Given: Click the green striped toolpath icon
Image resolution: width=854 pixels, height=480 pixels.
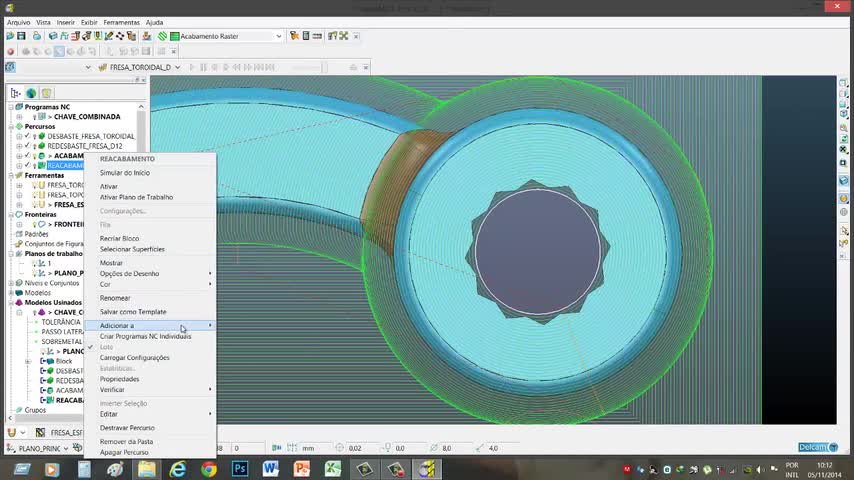Looking at the screenshot, I should [162, 36].
